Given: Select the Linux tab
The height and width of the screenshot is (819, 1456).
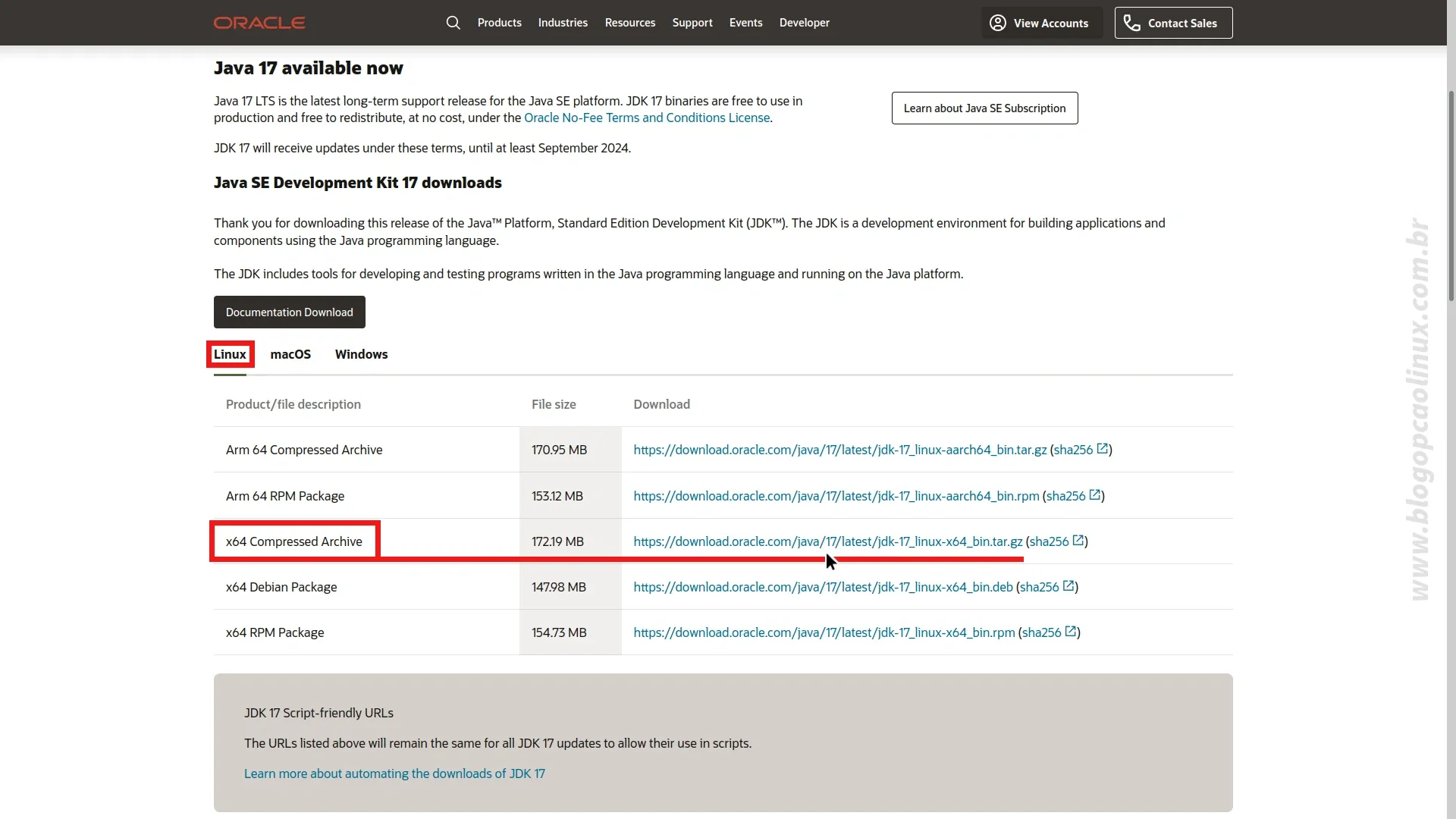Looking at the screenshot, I should click(230, 353).
